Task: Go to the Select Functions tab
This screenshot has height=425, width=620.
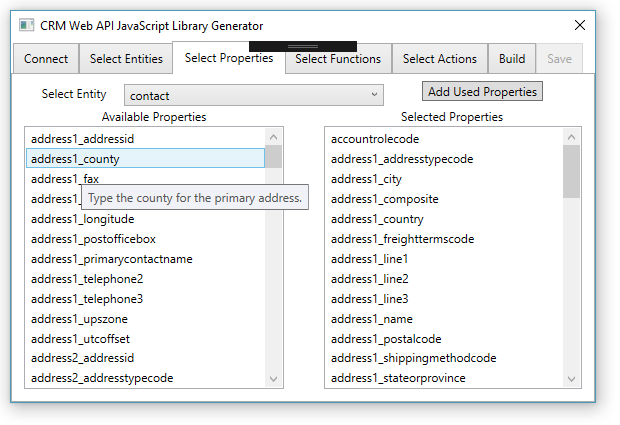Action: [x=338, y=59]
